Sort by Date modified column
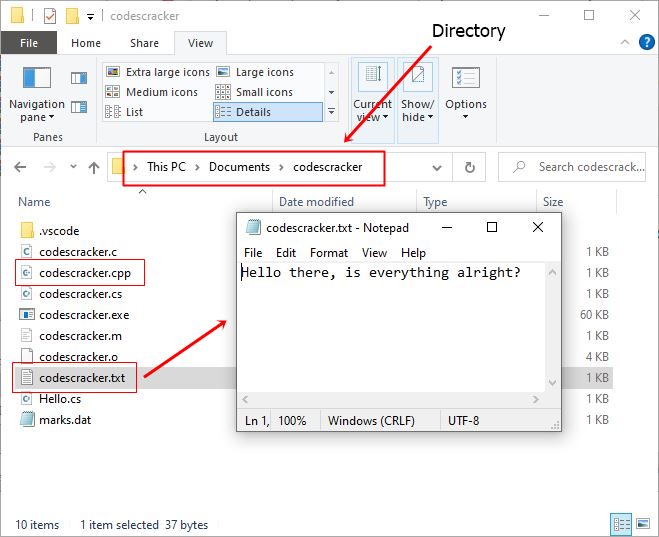The height and width of the screenshot is (537, 659). [x=316, y=202]
